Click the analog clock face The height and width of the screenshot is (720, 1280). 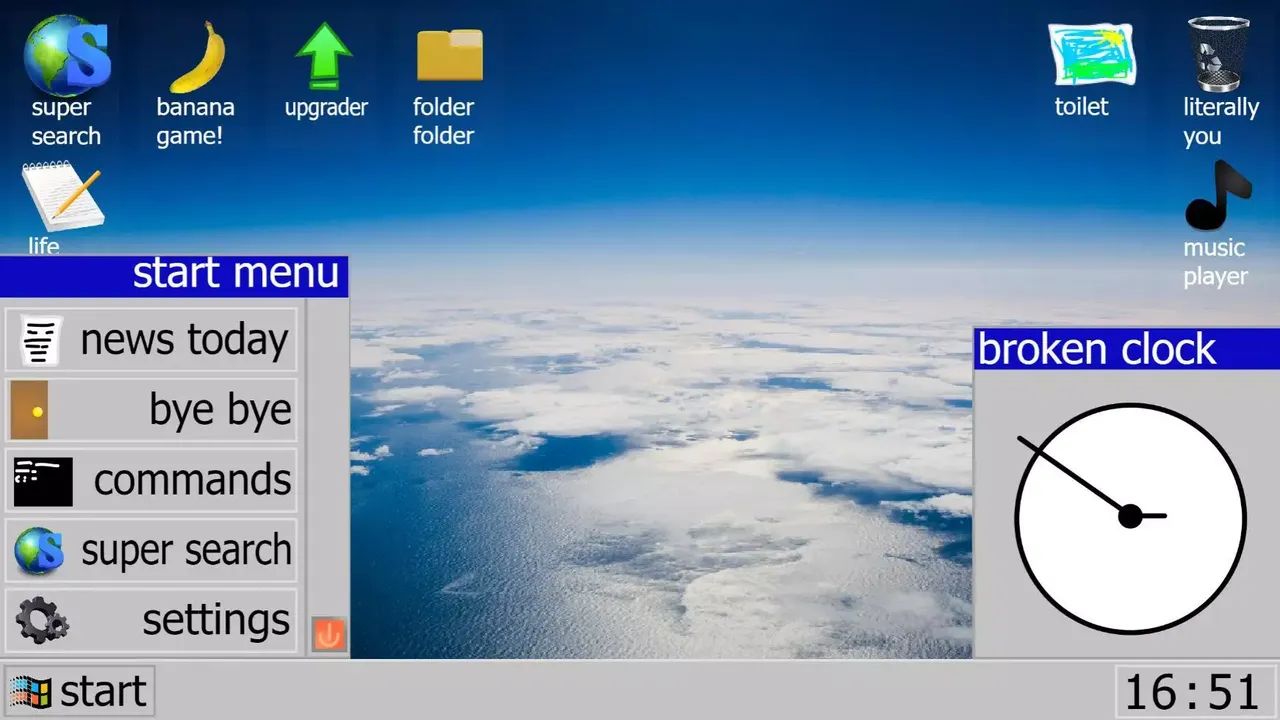[x=1130, y=518]
